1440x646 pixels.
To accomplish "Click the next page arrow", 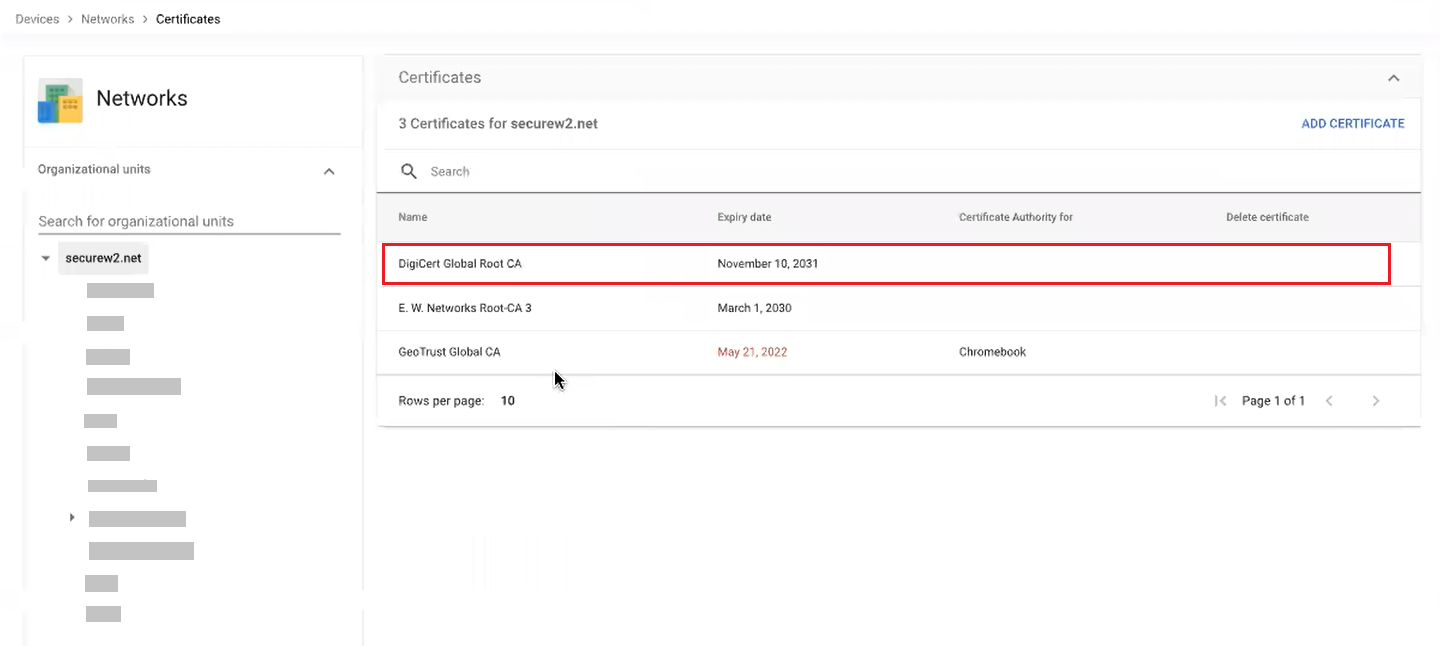I will (1376, 401).
